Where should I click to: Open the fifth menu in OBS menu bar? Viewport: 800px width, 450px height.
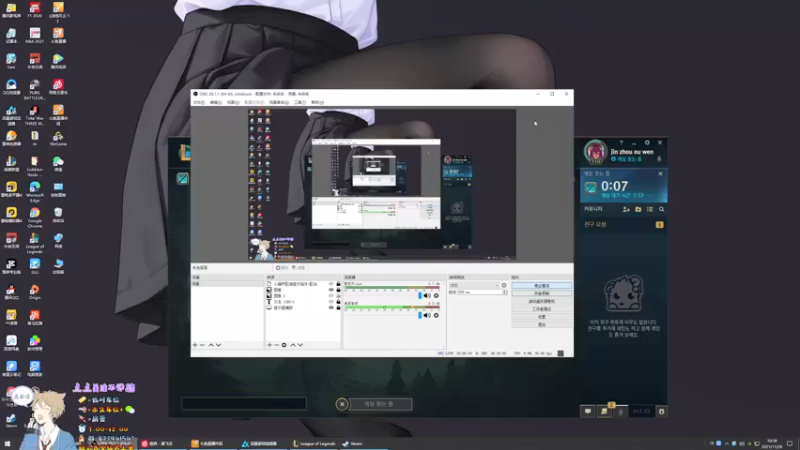tap(279, 103)
